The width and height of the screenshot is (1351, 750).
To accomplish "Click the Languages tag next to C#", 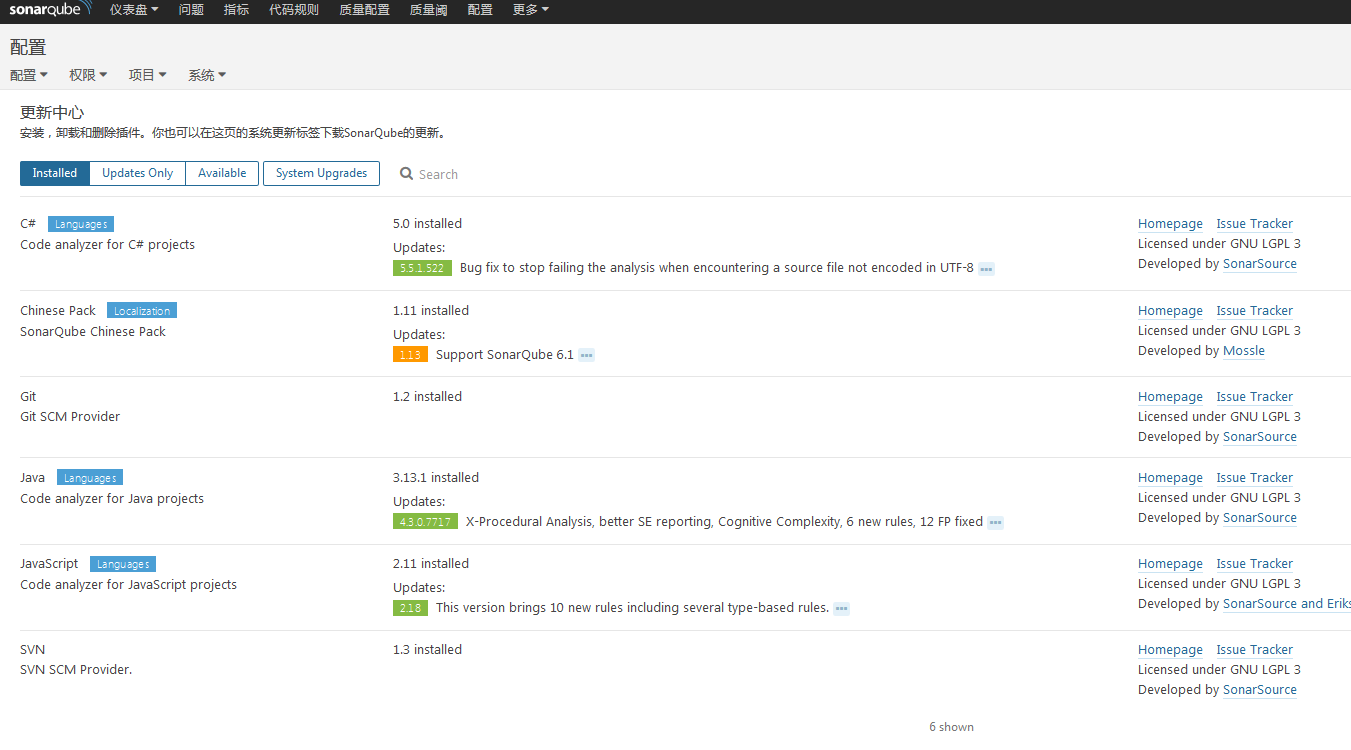I will tap(81, 224).
